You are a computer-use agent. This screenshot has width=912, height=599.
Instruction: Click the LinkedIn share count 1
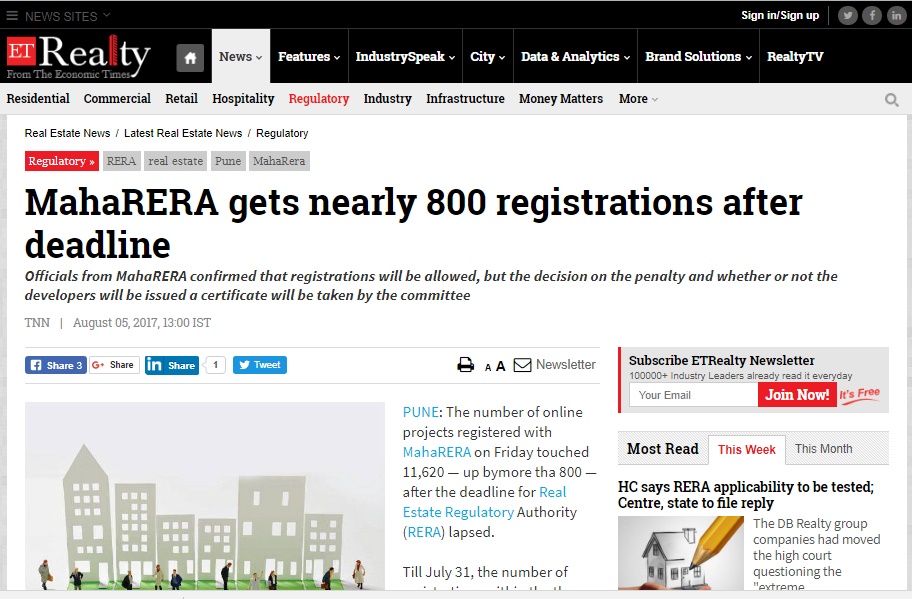point(215,365)
